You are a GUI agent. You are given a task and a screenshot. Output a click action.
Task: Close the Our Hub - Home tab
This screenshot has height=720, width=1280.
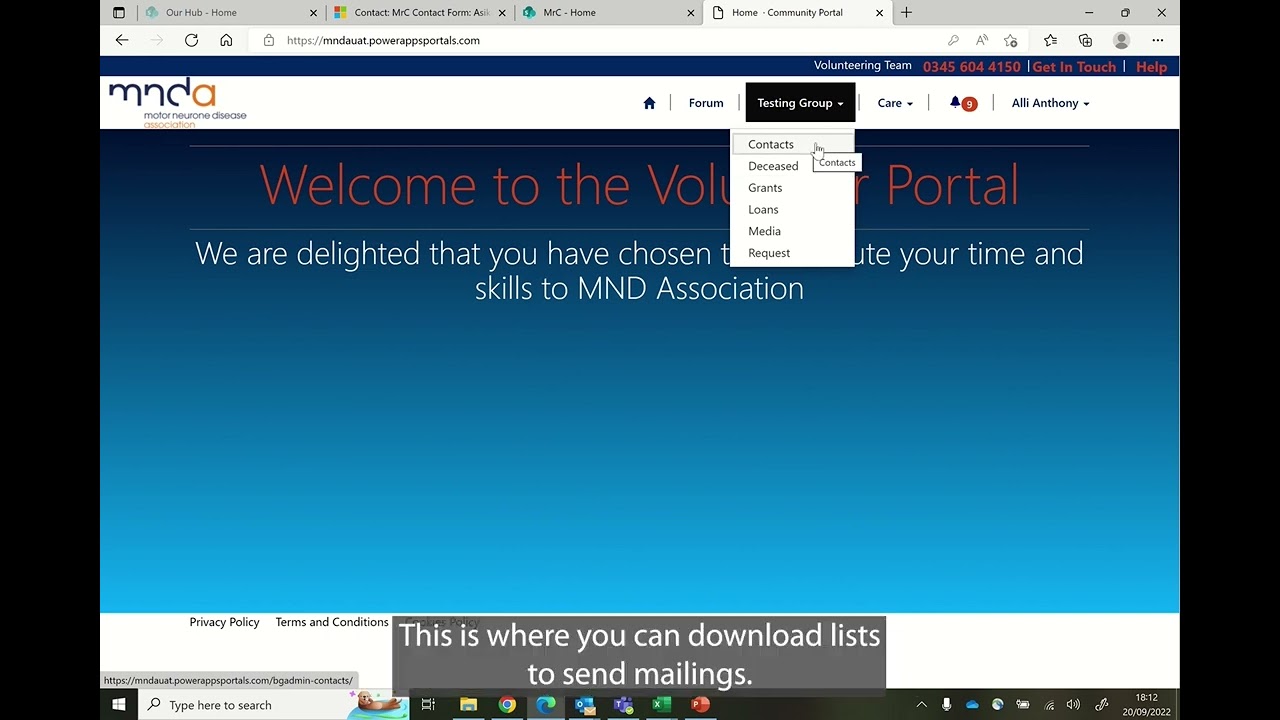click(313, 13)
